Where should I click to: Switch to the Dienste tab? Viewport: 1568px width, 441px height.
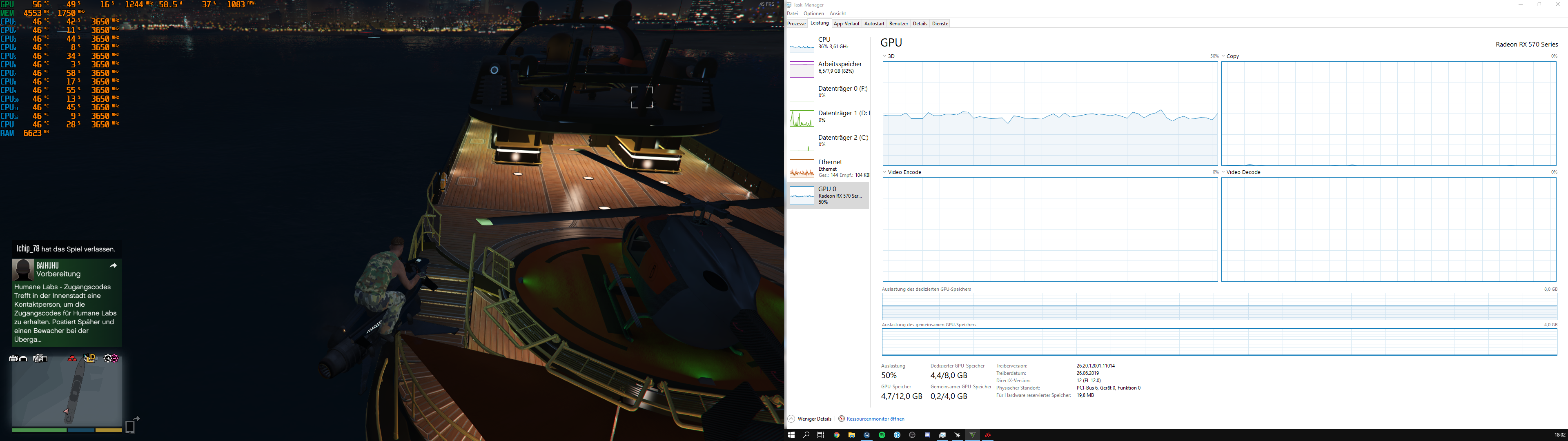pos(940,24)
